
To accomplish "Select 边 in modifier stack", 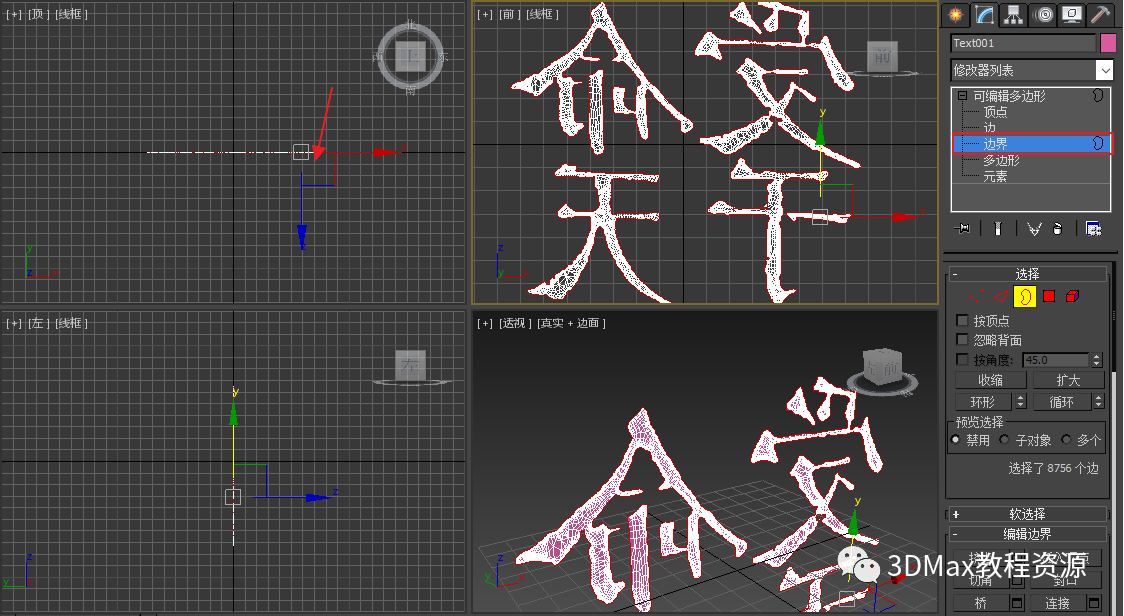I will 989,128.
